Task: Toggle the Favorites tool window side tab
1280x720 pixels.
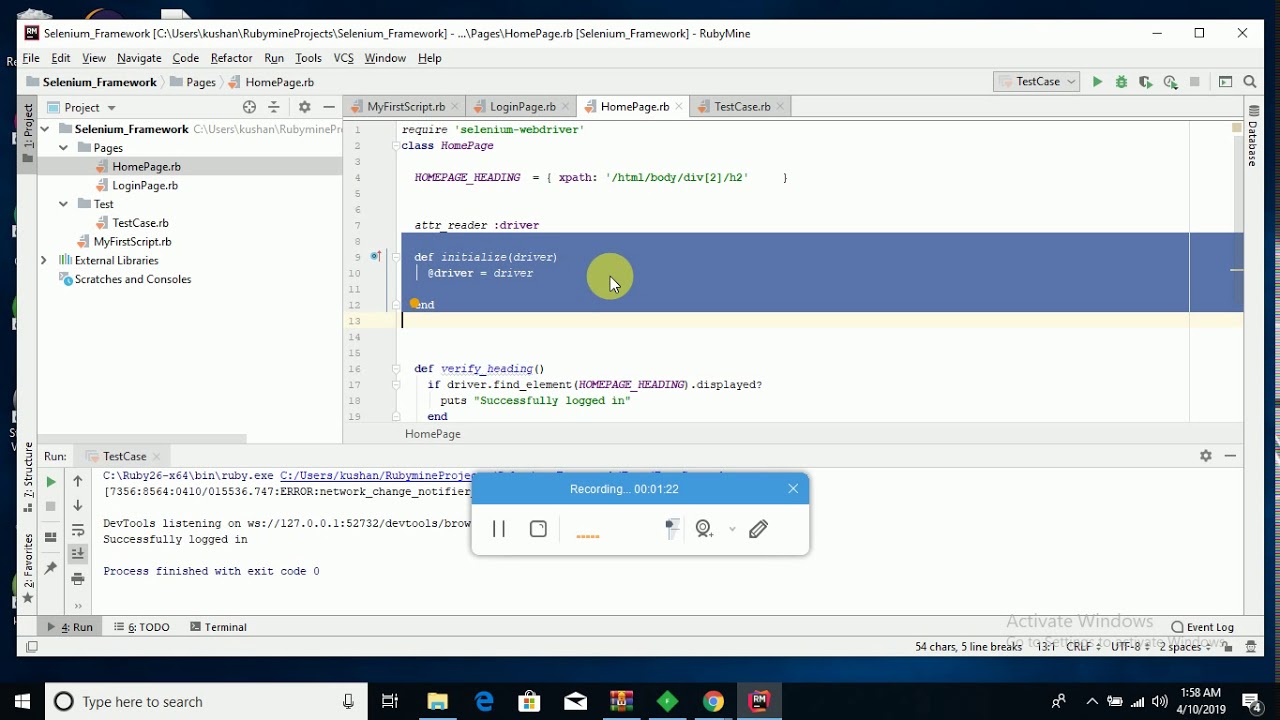Action: 28,569
